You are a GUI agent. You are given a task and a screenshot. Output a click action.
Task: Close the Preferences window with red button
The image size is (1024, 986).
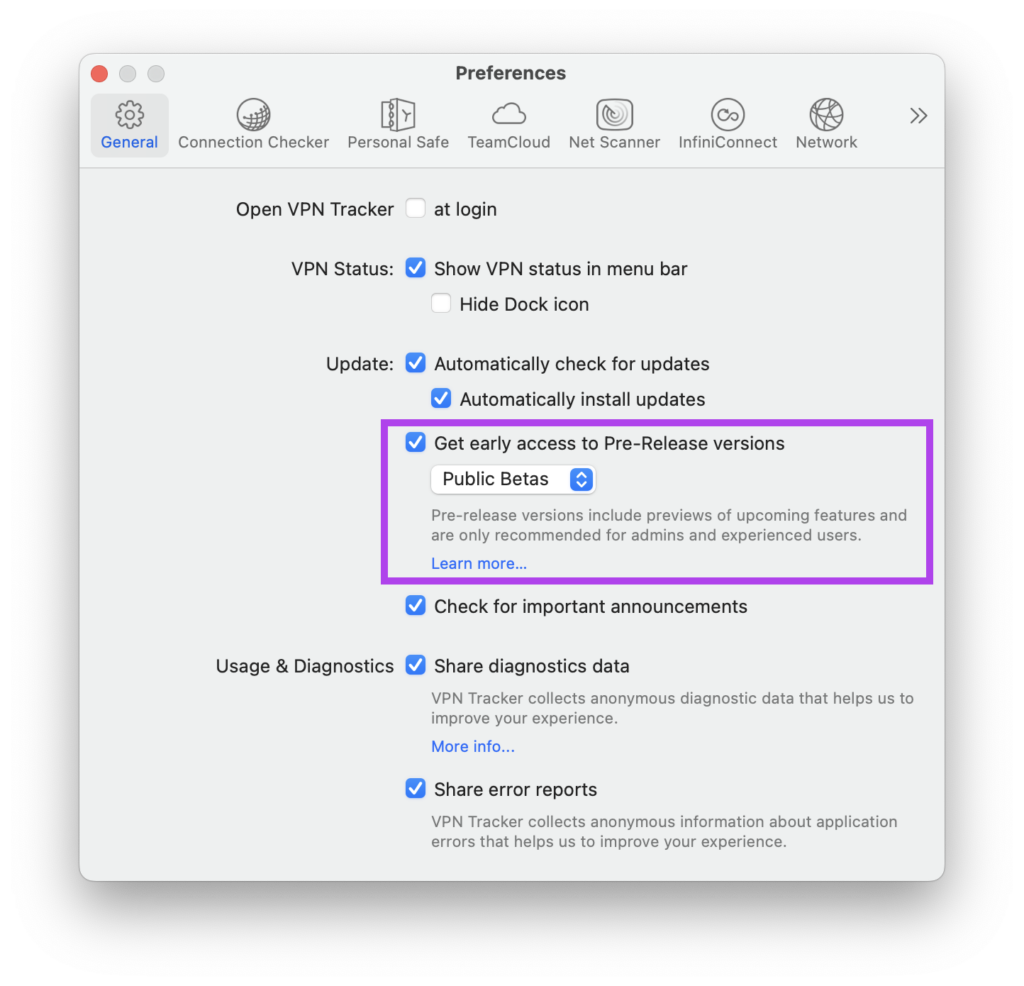pos(99,74)
